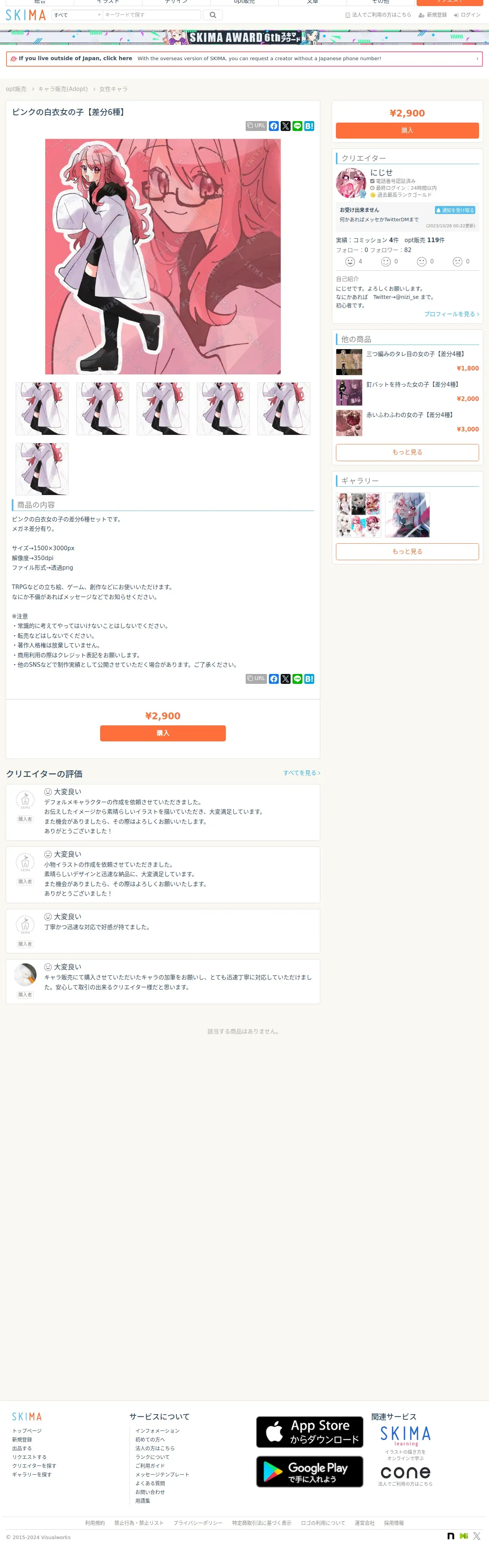Open 利用規約 in footer bar
The width and height of the screenshot is (489, 1568).
coord(95,1523)
